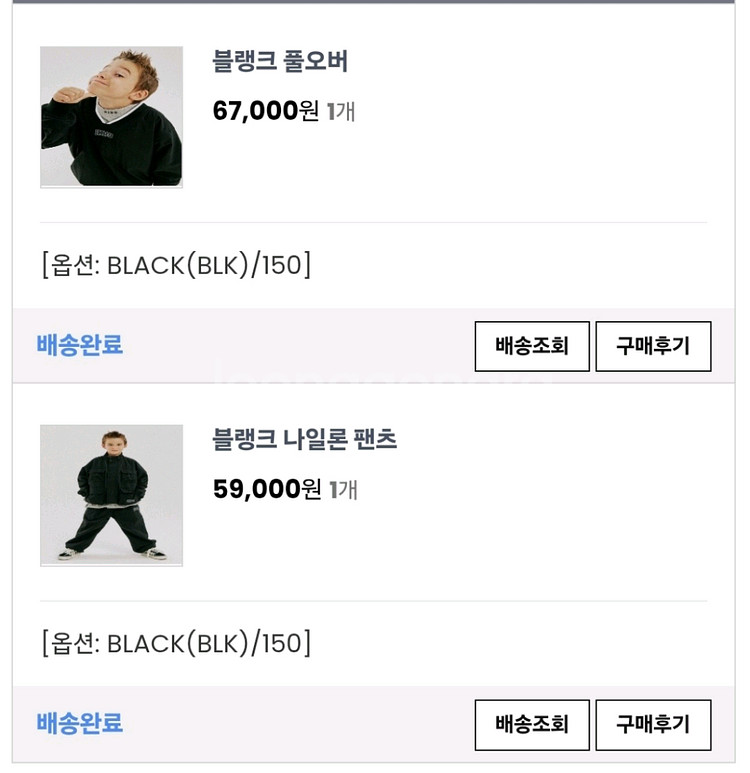The image size is (750, 773).
Task: Track delivery (배송조회) for 블랭크 풀오버
Action: point(531,347)
